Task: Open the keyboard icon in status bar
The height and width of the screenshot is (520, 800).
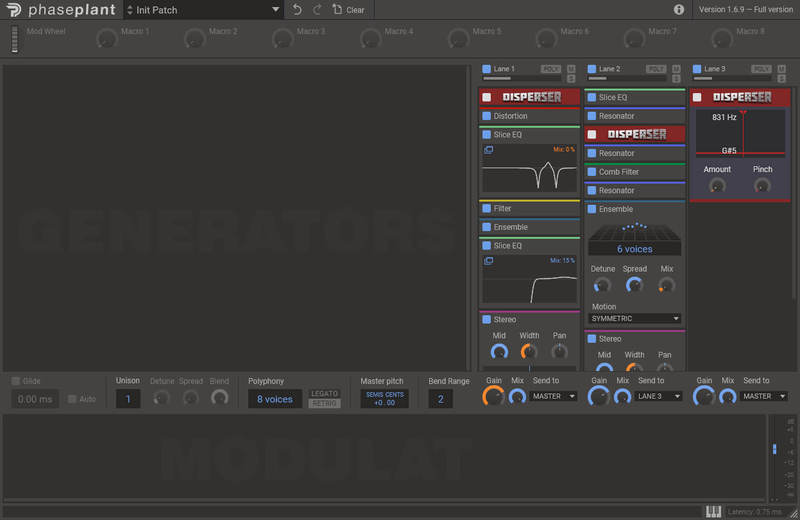Action: (713, 511)
